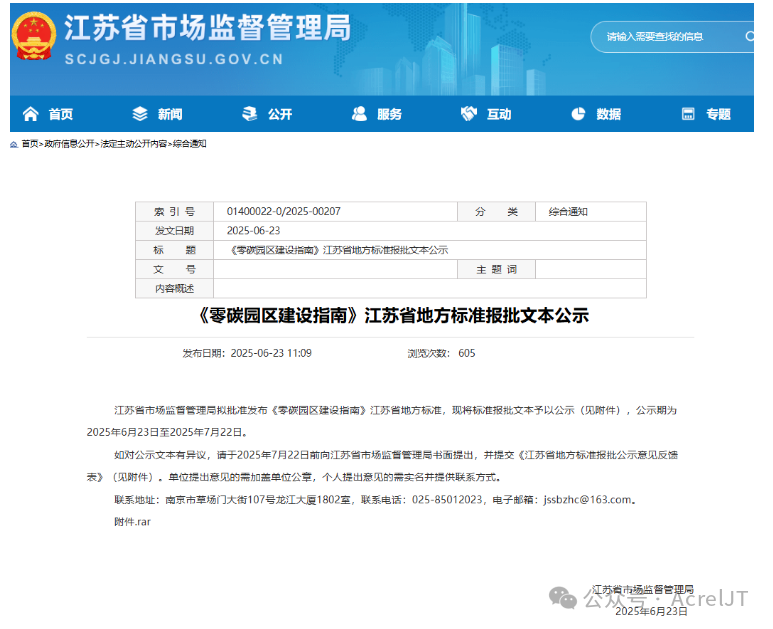Click the person icon for 服务
This screenshot has height=629, width=773.
[x=359, y=114]
